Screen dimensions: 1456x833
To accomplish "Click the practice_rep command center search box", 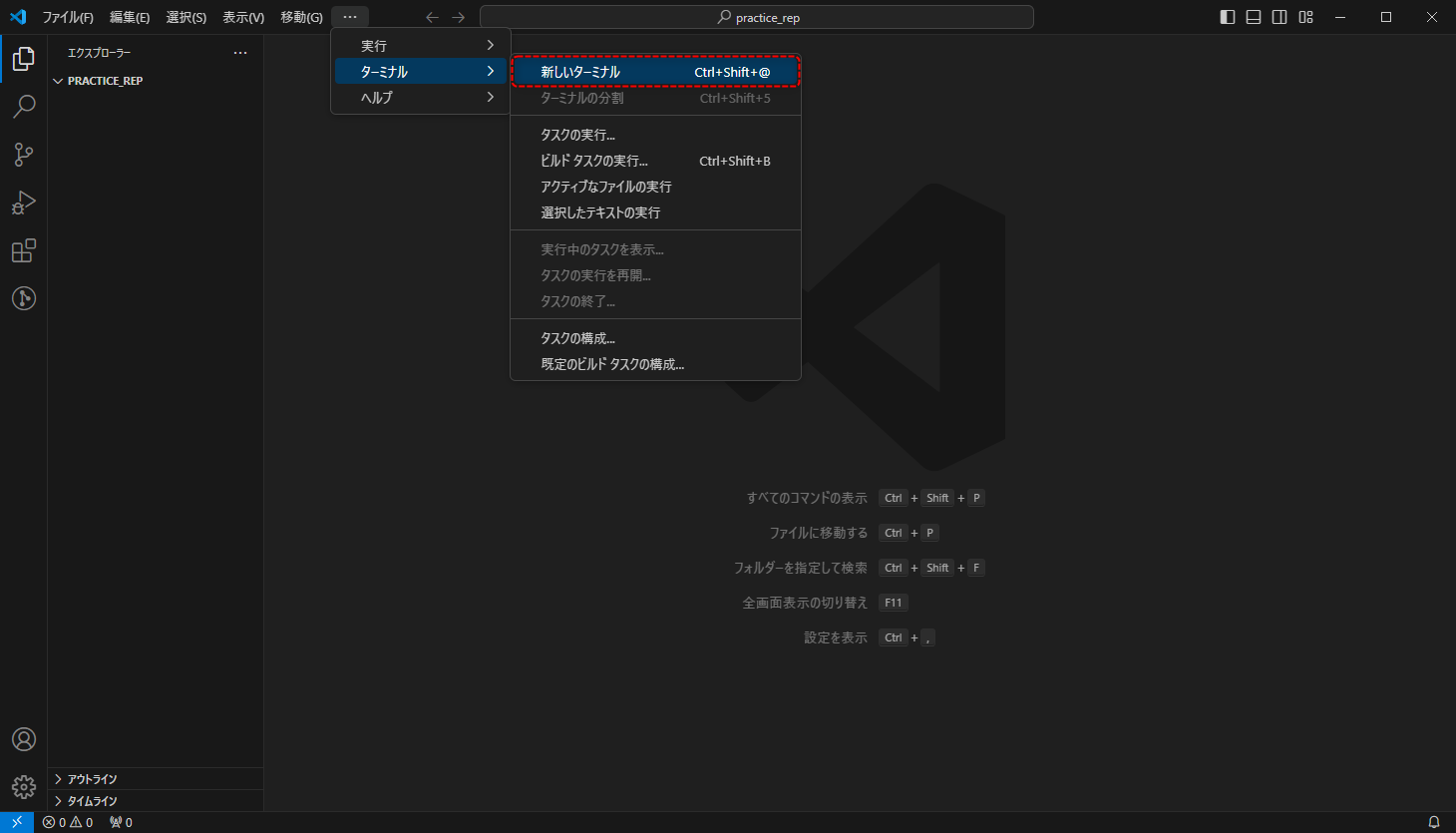I will [x=757, y=17].
